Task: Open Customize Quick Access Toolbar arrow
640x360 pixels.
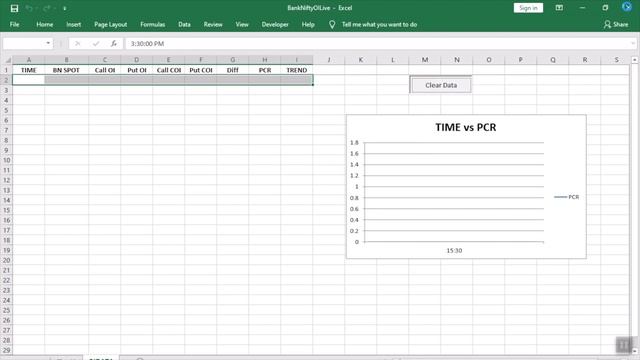Action: coord(64,9)
